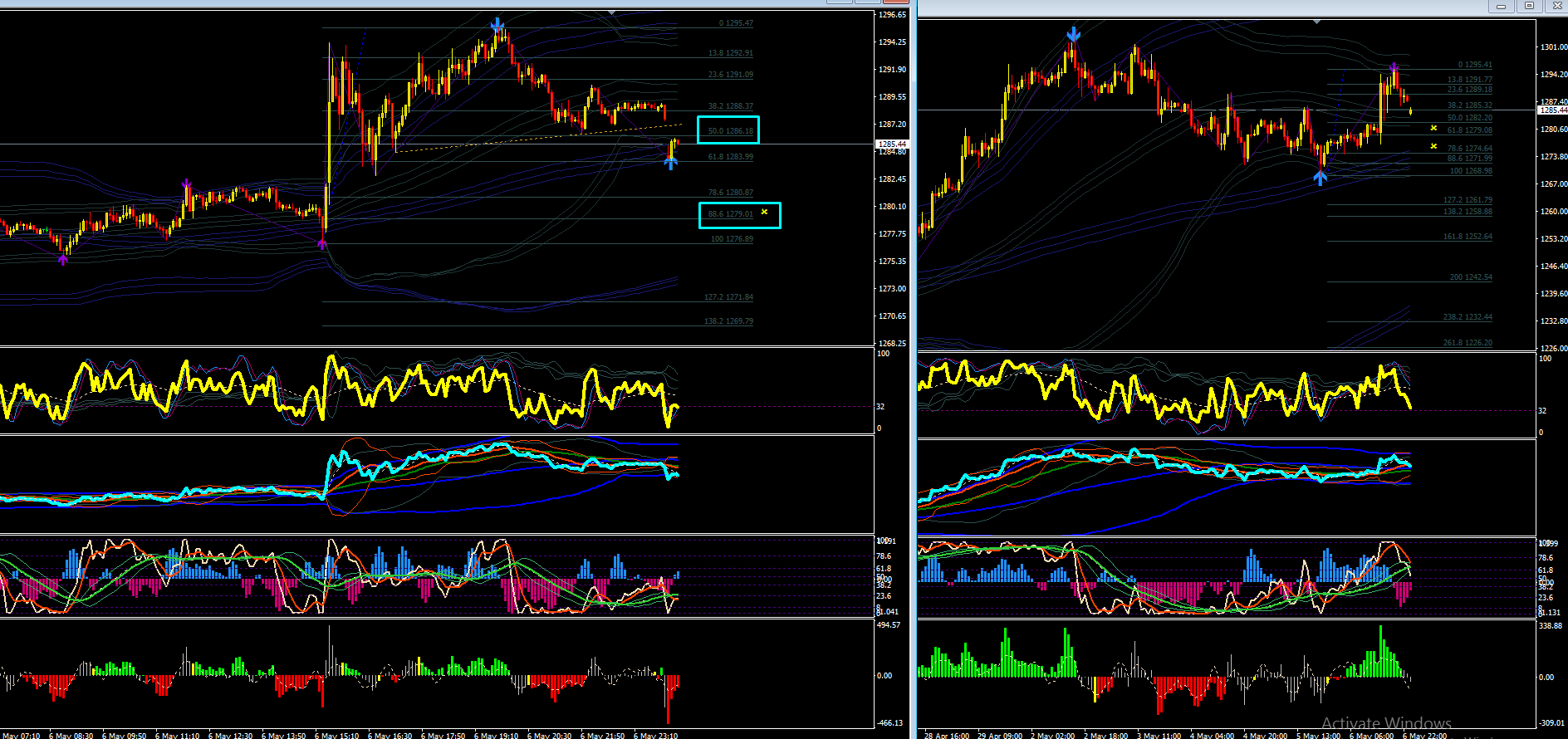Click the 200 1242.54 Fibonacci label
Viewport: 1568px width, 739px height.
[x=1471, y=277]
